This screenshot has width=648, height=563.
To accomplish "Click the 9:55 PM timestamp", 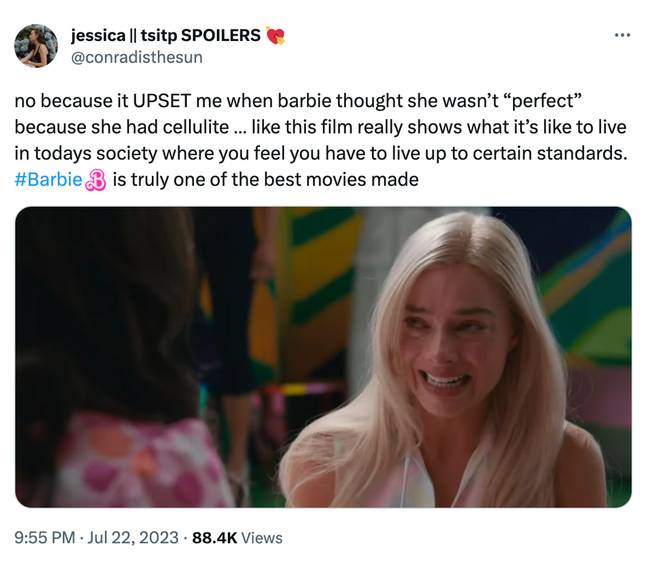I will [45, 538].
